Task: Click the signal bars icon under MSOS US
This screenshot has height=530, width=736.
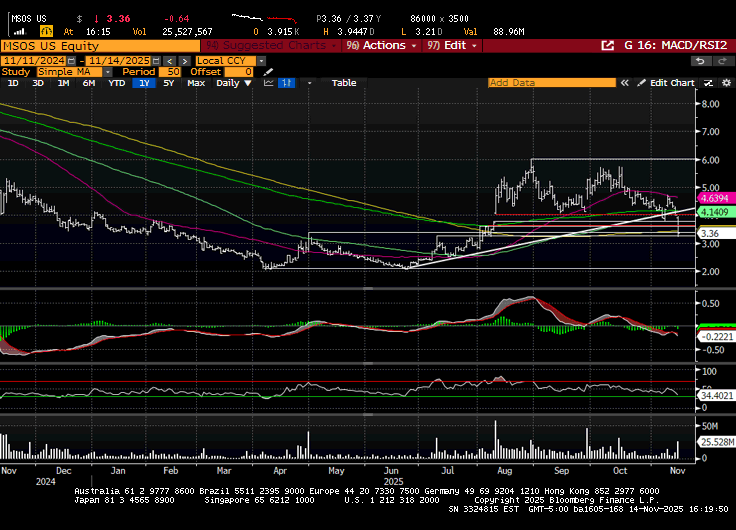Action: tap(19, 32)
